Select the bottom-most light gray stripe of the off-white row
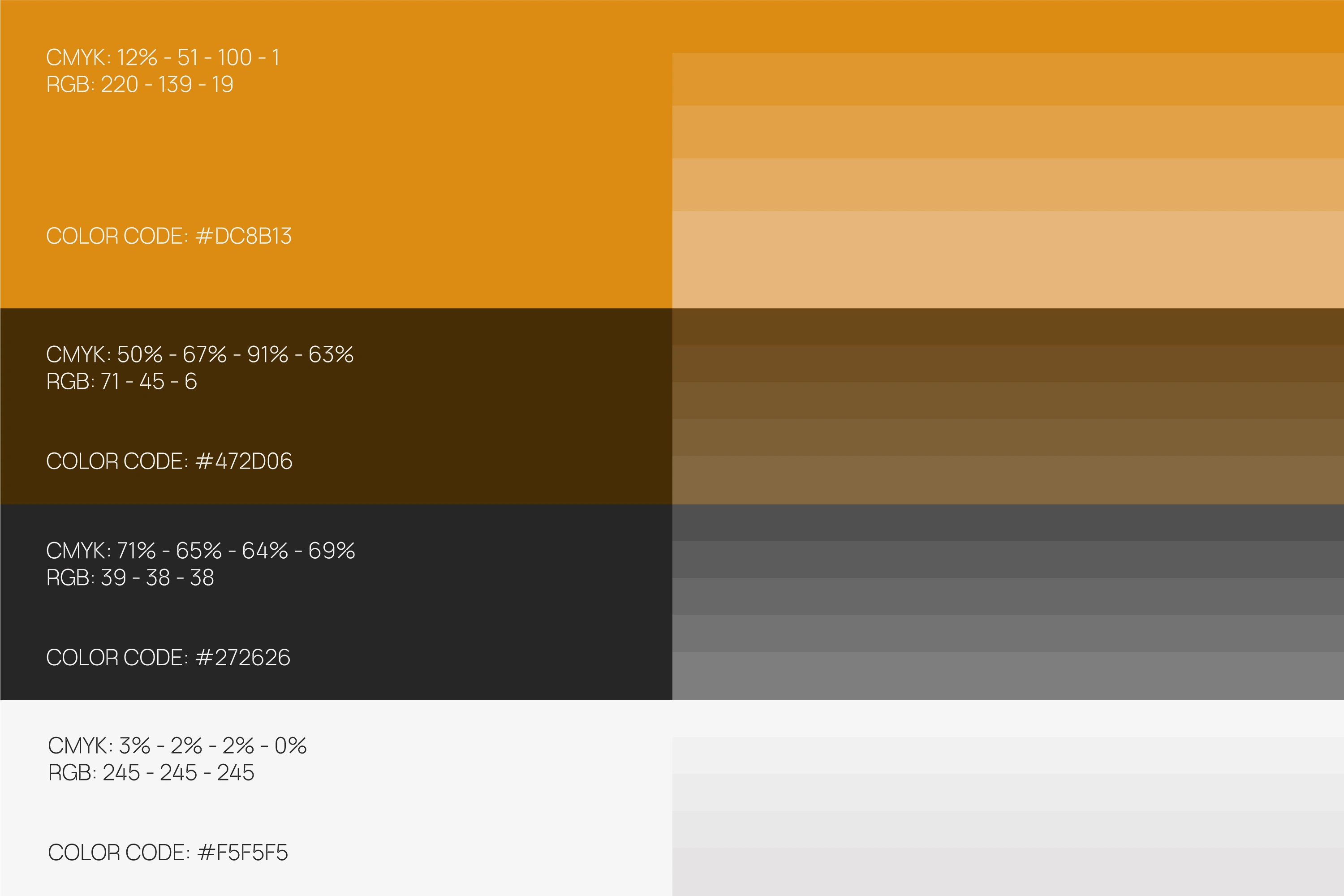1344x896 pixels. pos(1008,853)
